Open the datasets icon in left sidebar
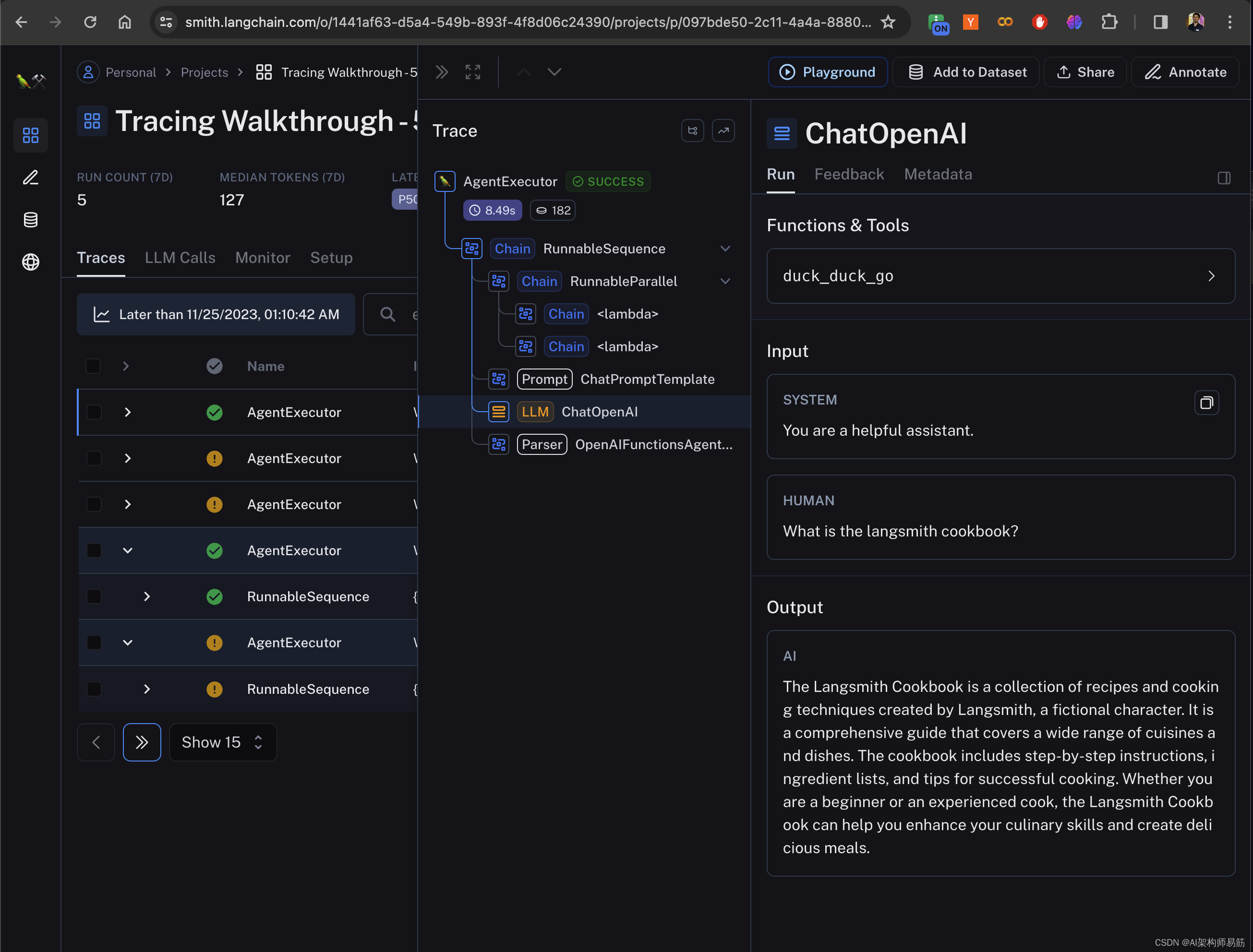The height and width of the screenshot is (952, 1253). 31,220
